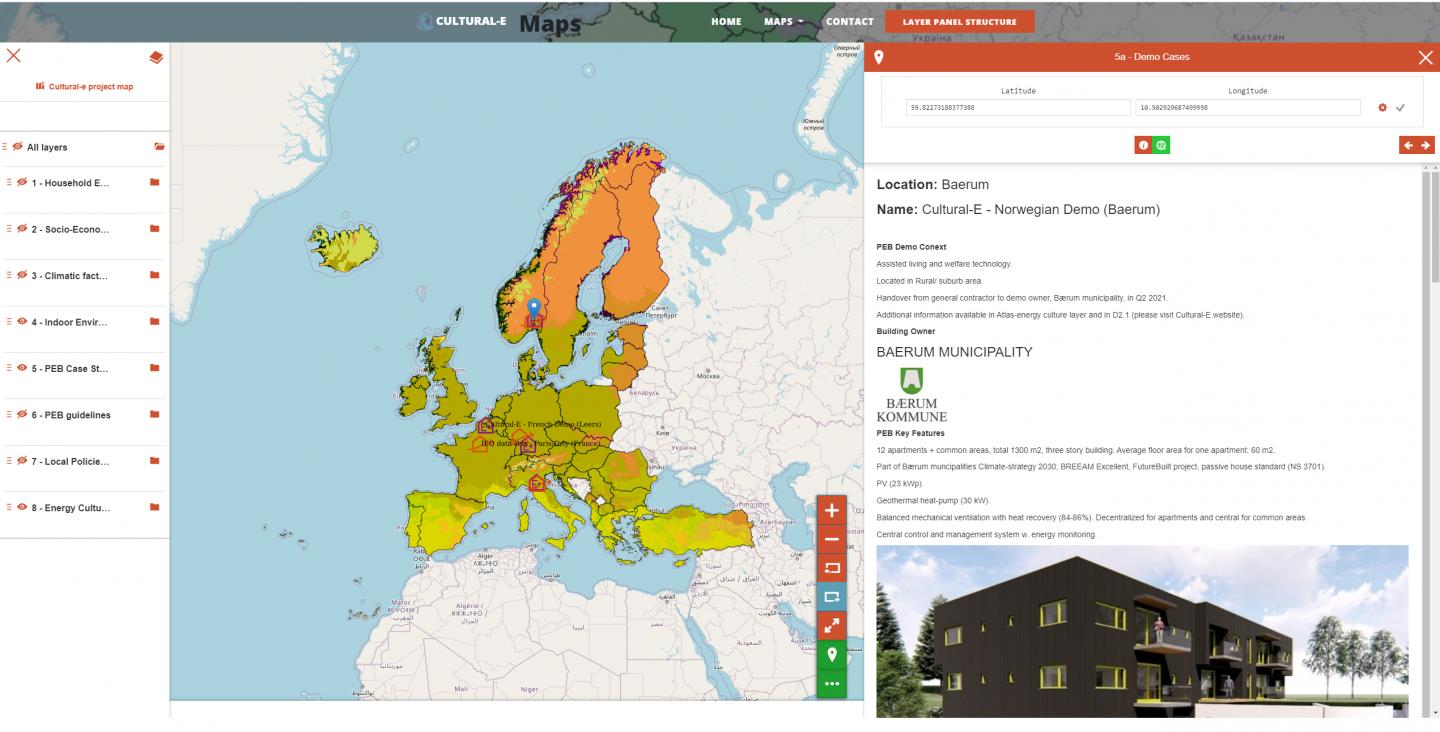Click the green location pin map button
The height and width of the screenshot is (732, 1440).
831,655
